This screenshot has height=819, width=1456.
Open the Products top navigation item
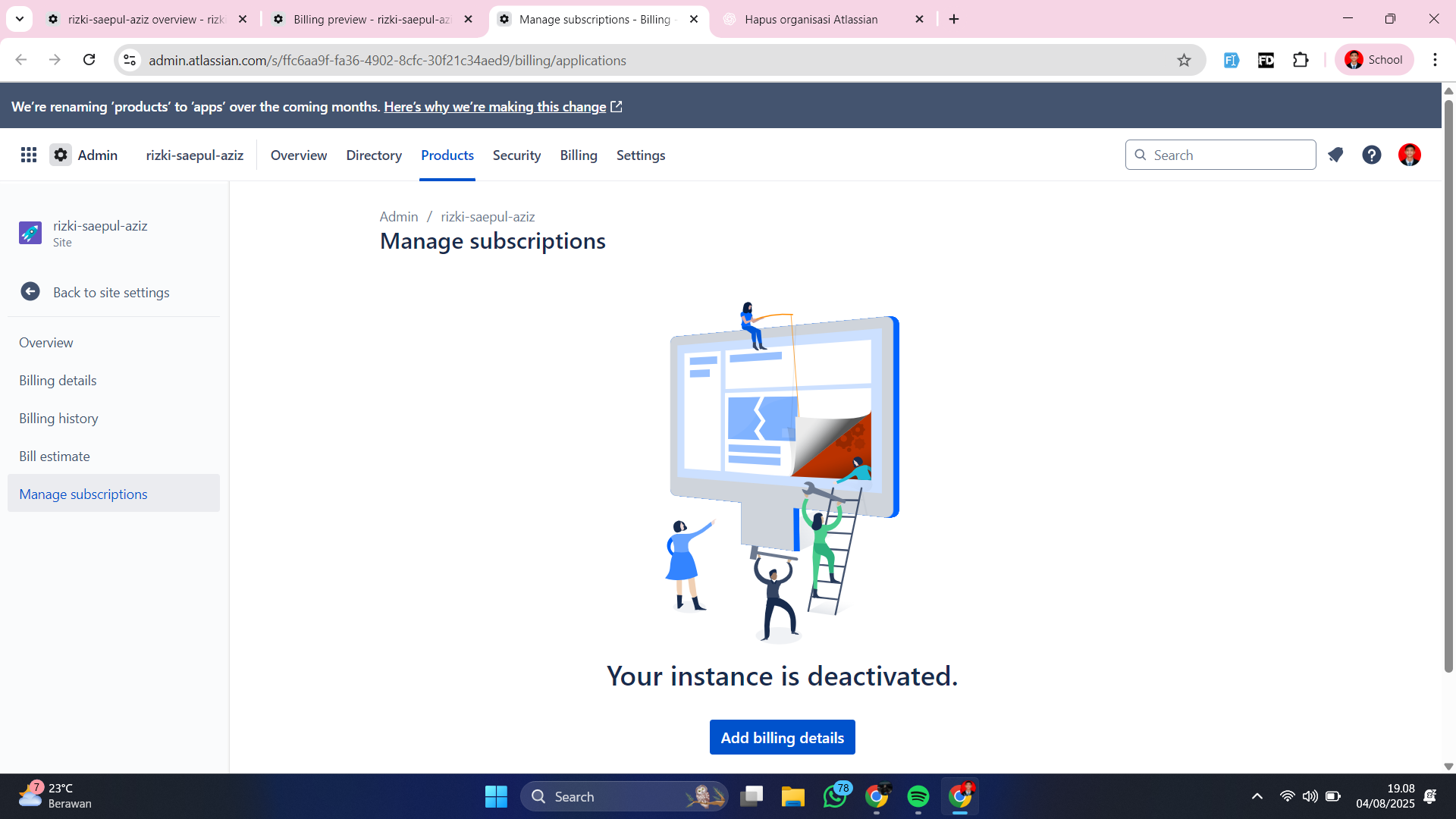447,155
